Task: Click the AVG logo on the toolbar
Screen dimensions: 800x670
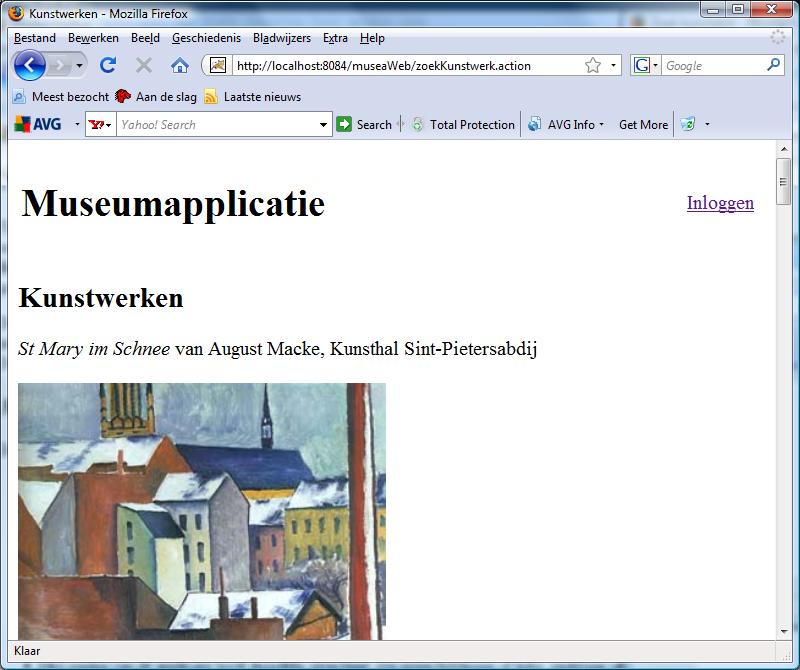Action: point(38,125)
